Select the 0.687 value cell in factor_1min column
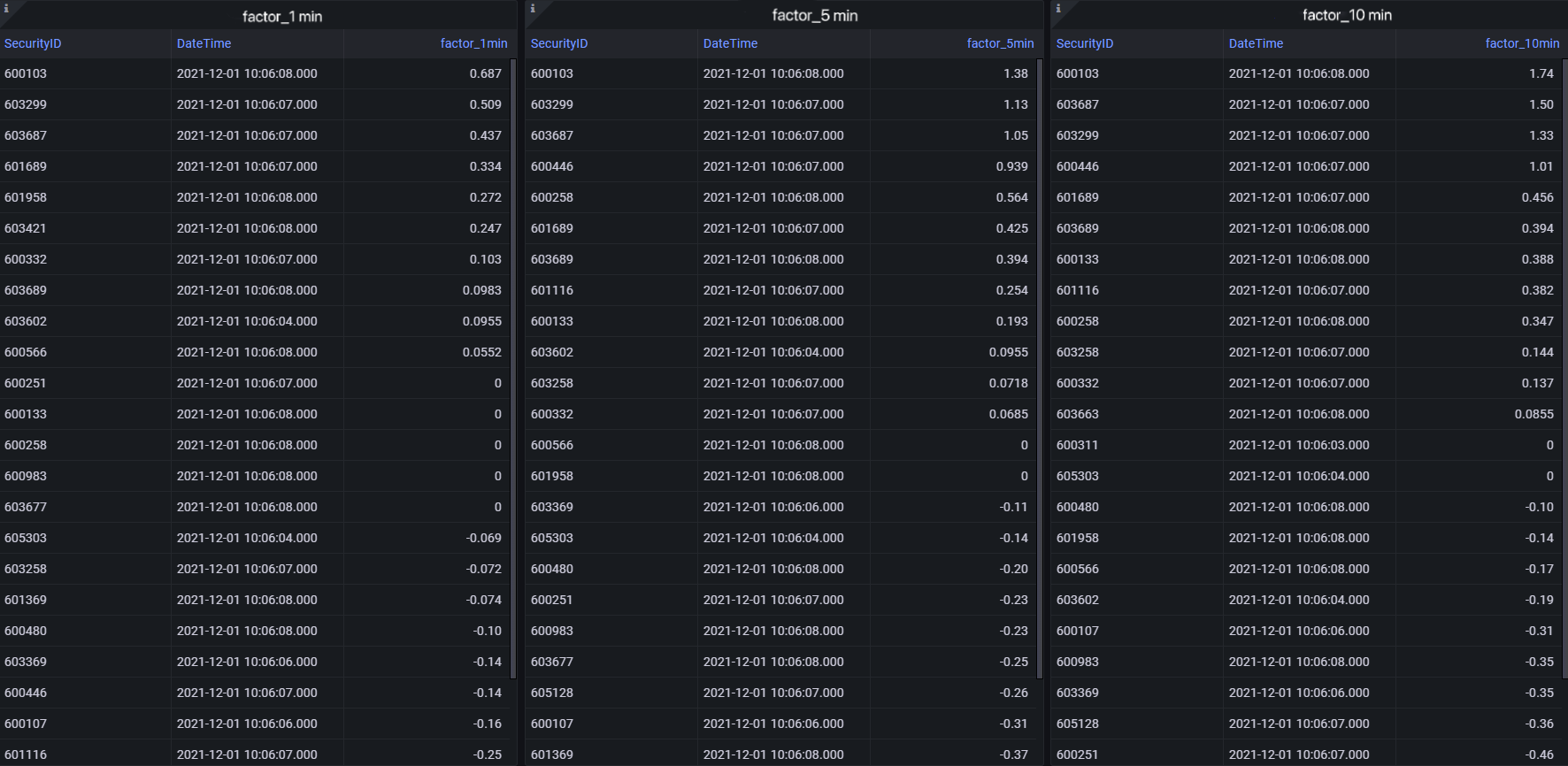The height and width of the screenshot is (766, 1568). [x=485, y=73]
